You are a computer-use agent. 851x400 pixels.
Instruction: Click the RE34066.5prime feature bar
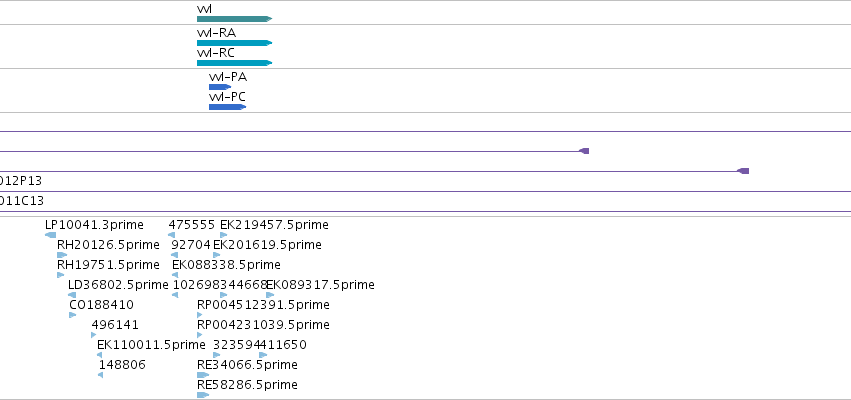pyautogui.click(x=203, y=375)
